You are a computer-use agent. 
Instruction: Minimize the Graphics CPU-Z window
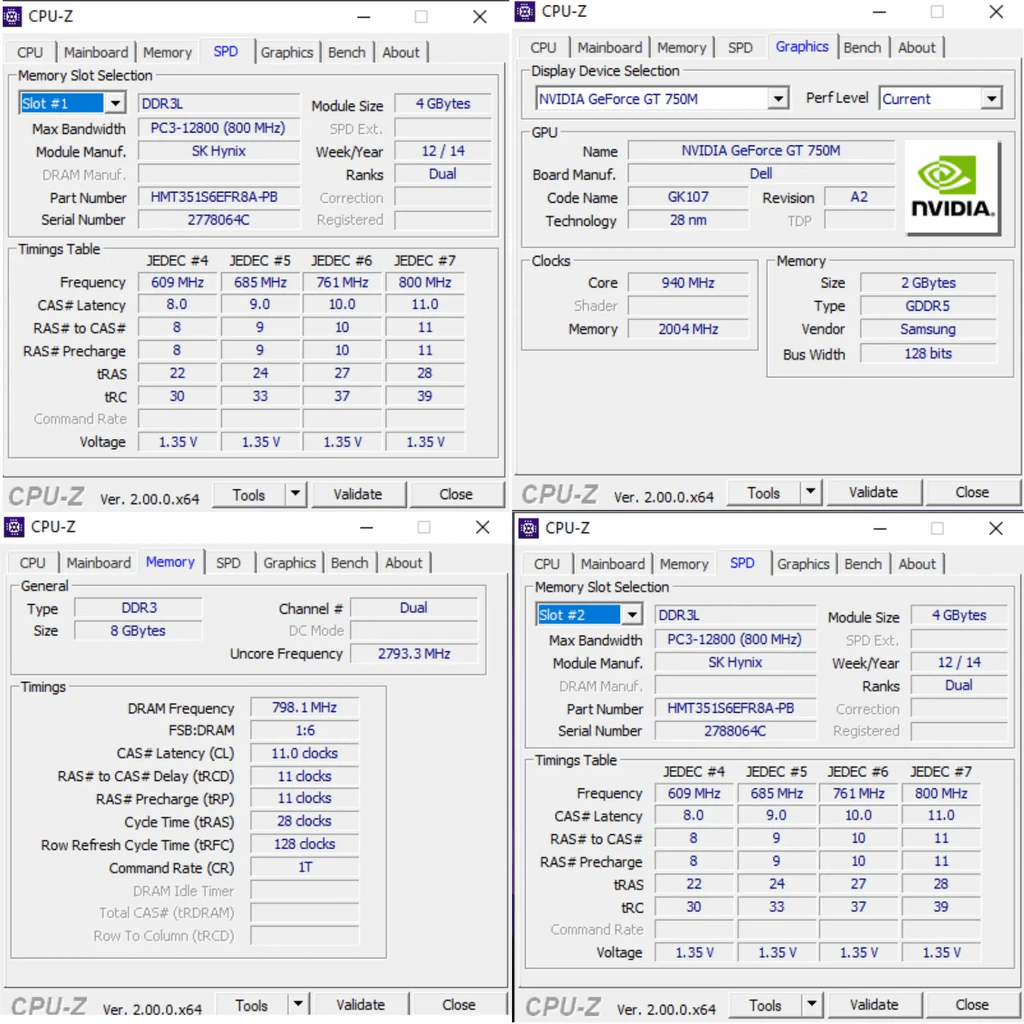(880, 12)
